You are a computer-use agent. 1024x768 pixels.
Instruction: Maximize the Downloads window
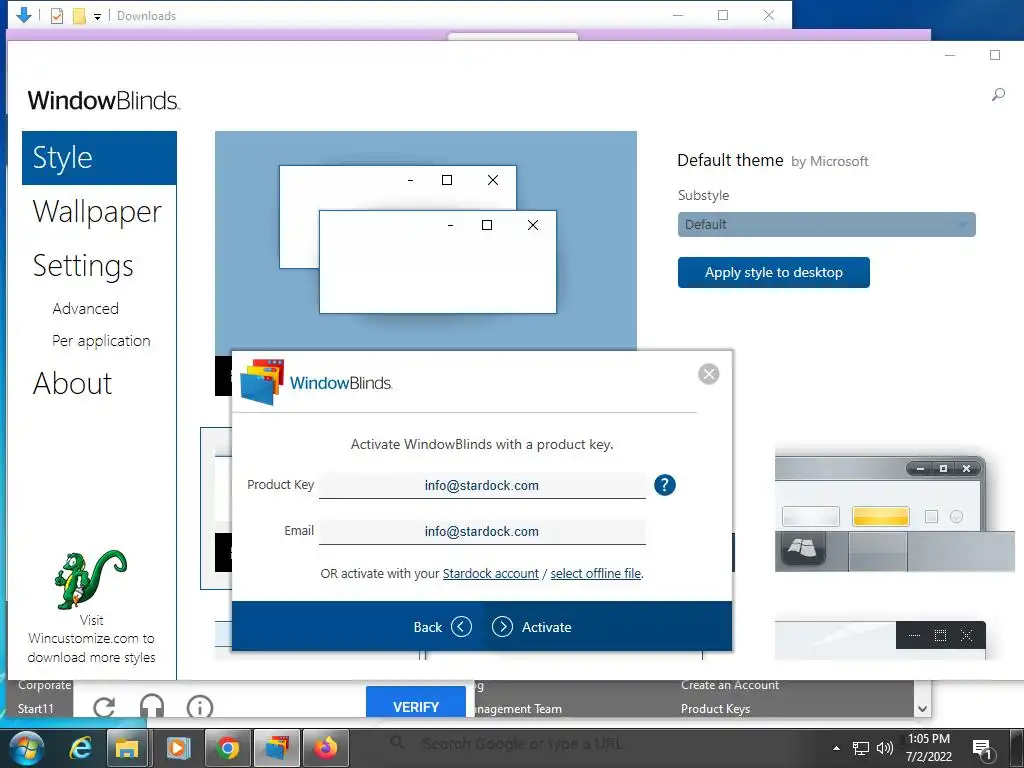(x=723, y=15)
